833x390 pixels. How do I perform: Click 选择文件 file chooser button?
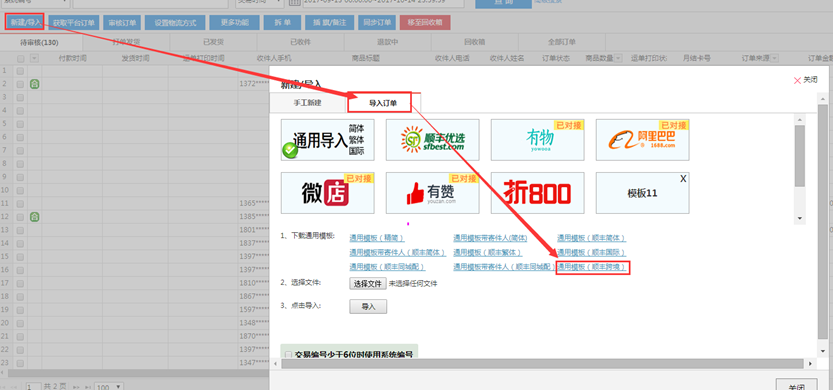(368, 284)
